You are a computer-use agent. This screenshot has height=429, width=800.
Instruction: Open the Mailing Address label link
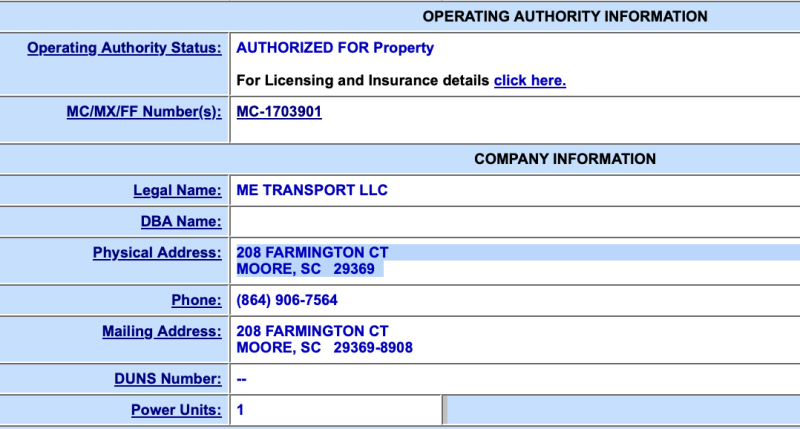[x=161, y=331]
